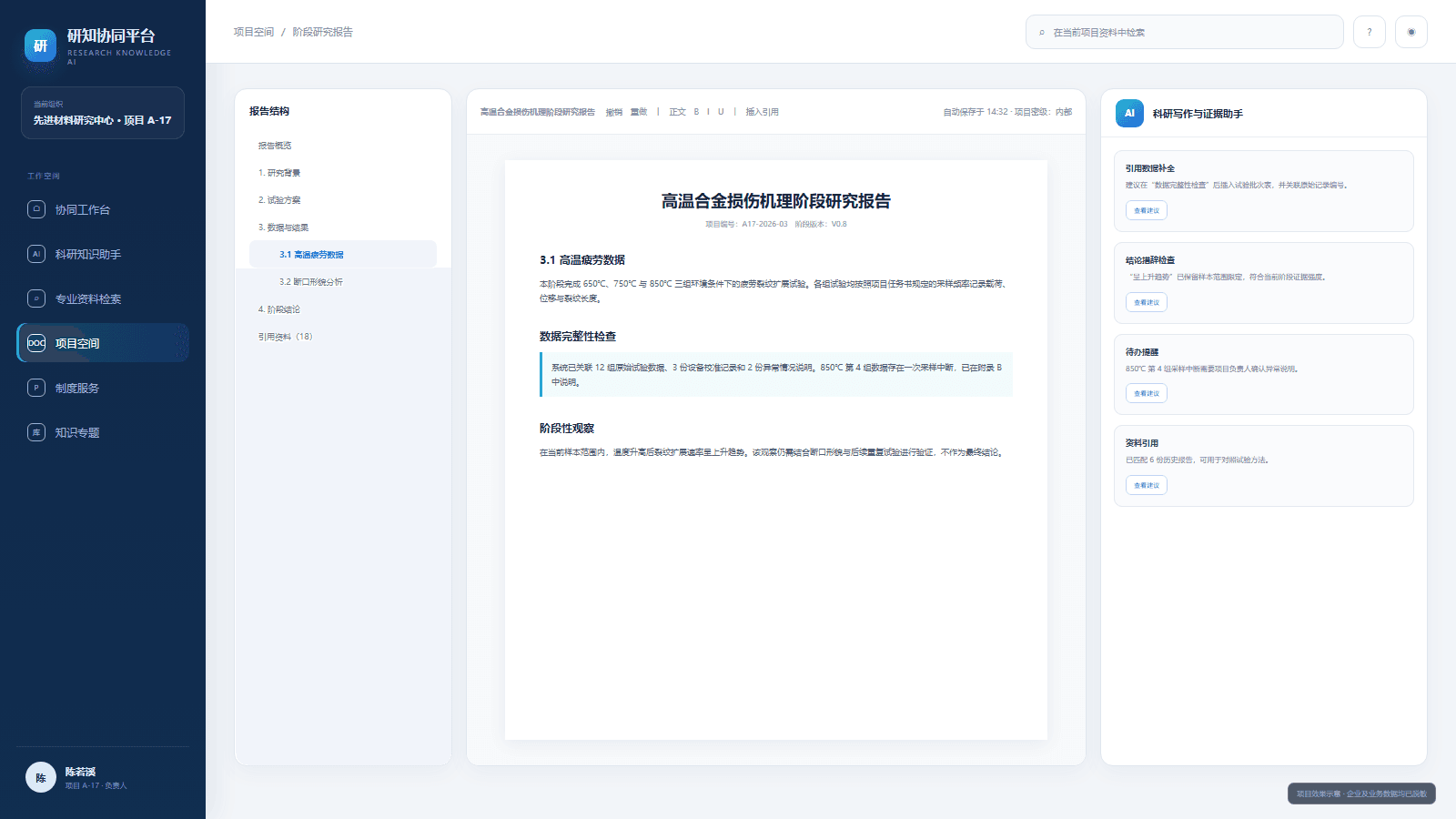1456x819 pixels.
Task: Click the 待办提醒 card title
Action: coord(1142,352)
